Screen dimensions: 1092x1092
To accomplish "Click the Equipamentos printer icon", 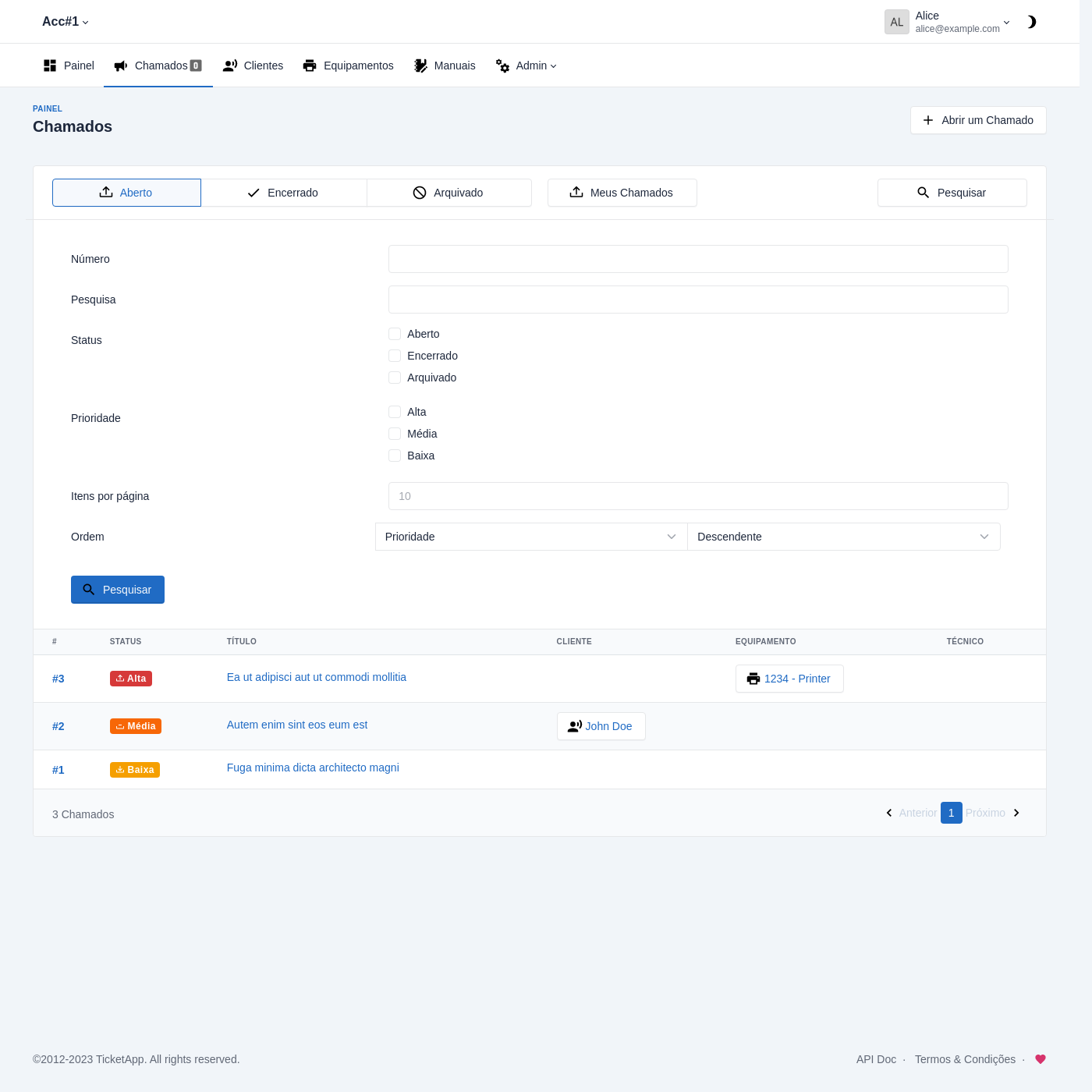I will 310,66.
